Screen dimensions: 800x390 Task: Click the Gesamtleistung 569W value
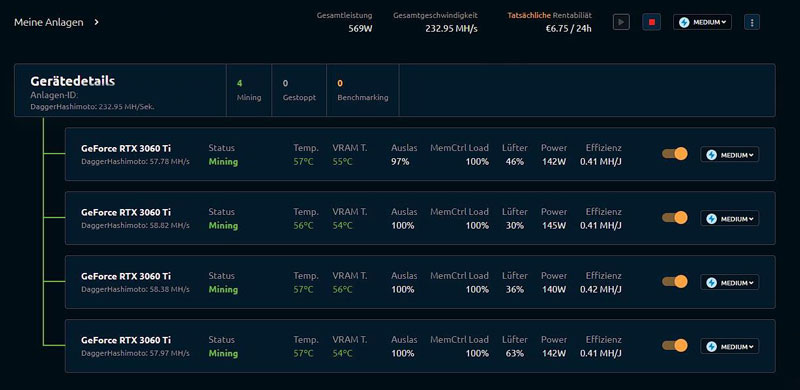[360, 29]
